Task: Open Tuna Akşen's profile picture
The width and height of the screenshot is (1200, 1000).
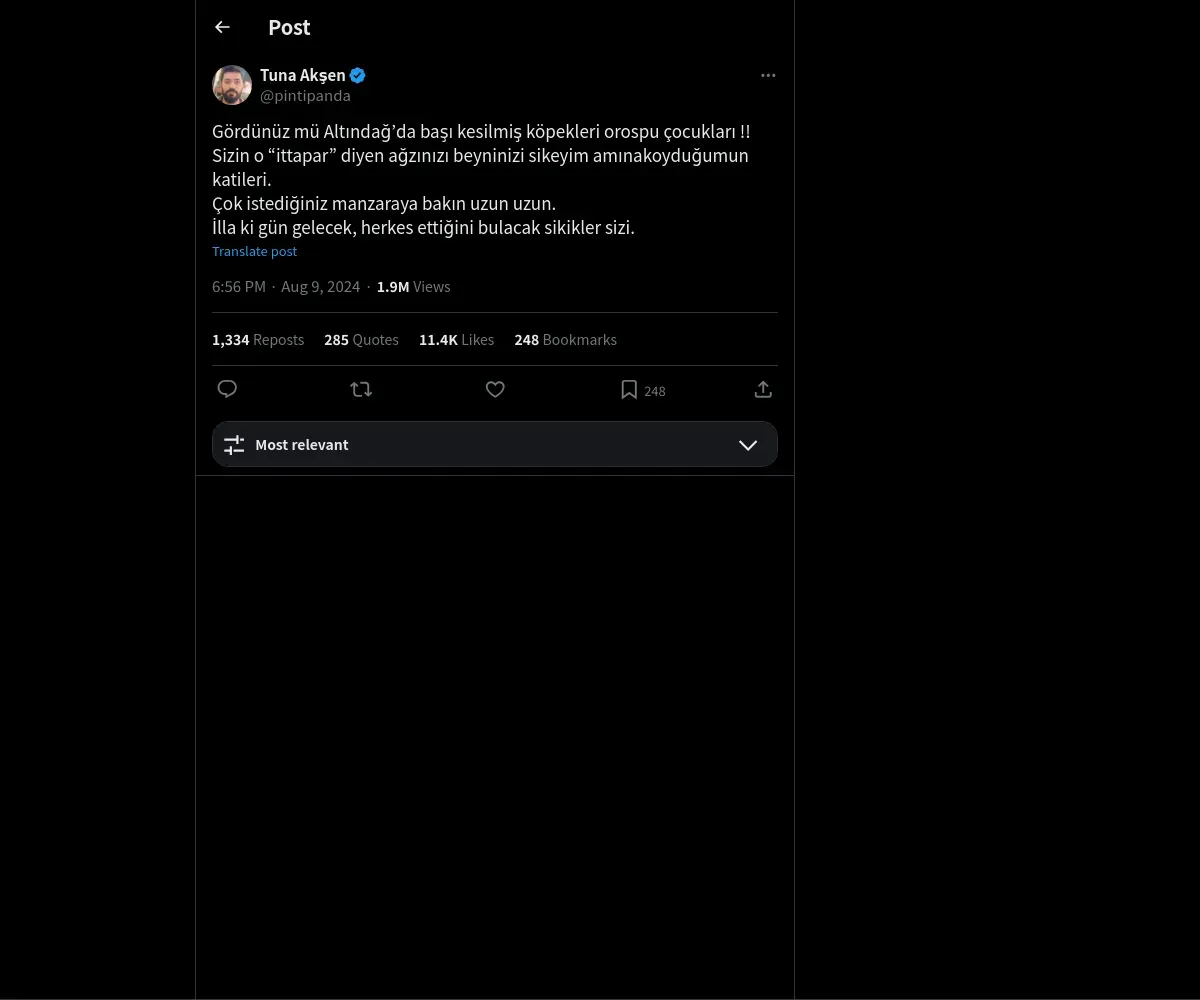Action: (x=232, y=85)
